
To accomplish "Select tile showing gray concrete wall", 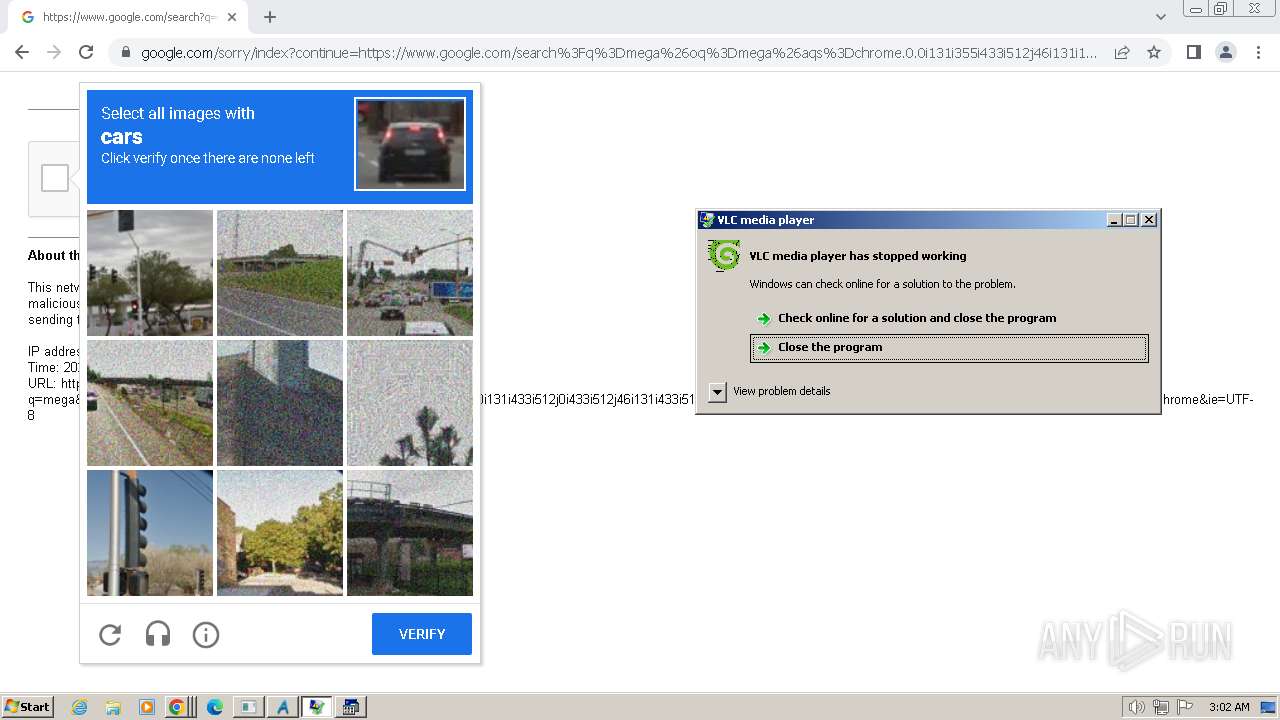I will coord(280,403).
